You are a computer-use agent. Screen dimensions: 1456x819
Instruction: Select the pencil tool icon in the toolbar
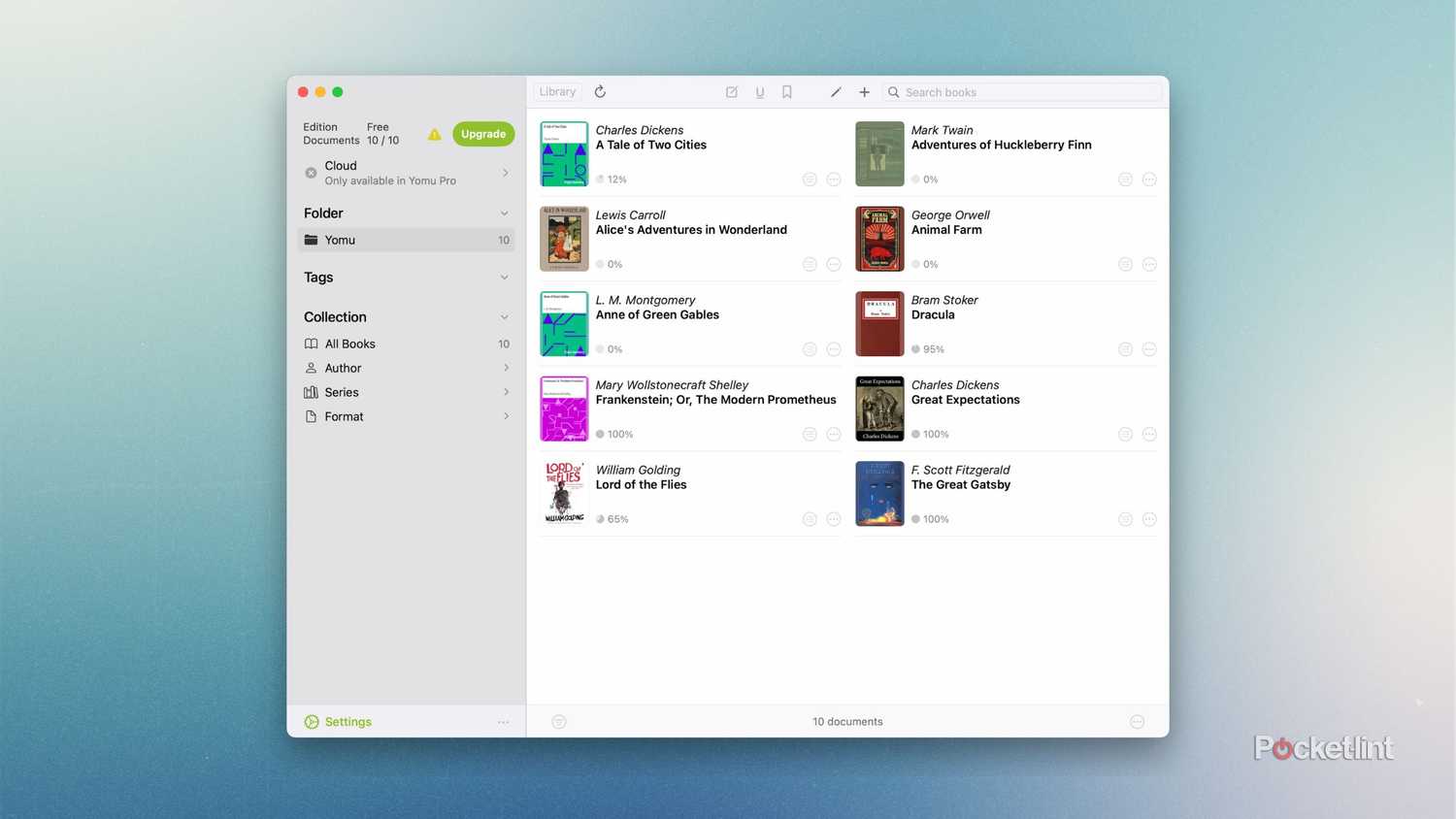click(x=835, y=91)
